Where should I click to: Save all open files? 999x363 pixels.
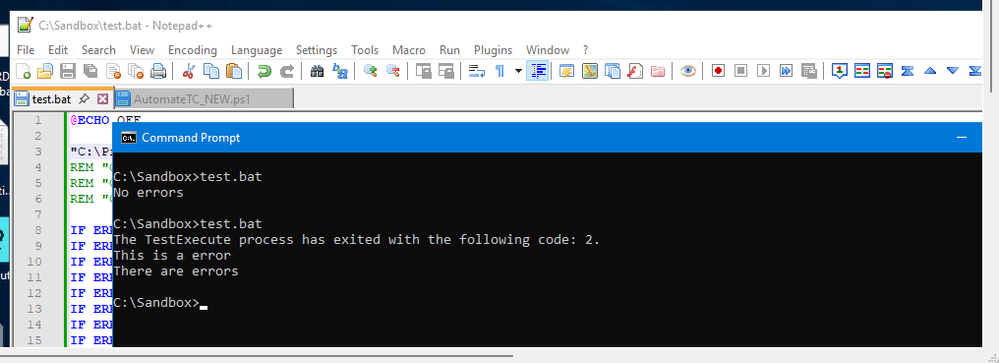[x=90, y=71]
